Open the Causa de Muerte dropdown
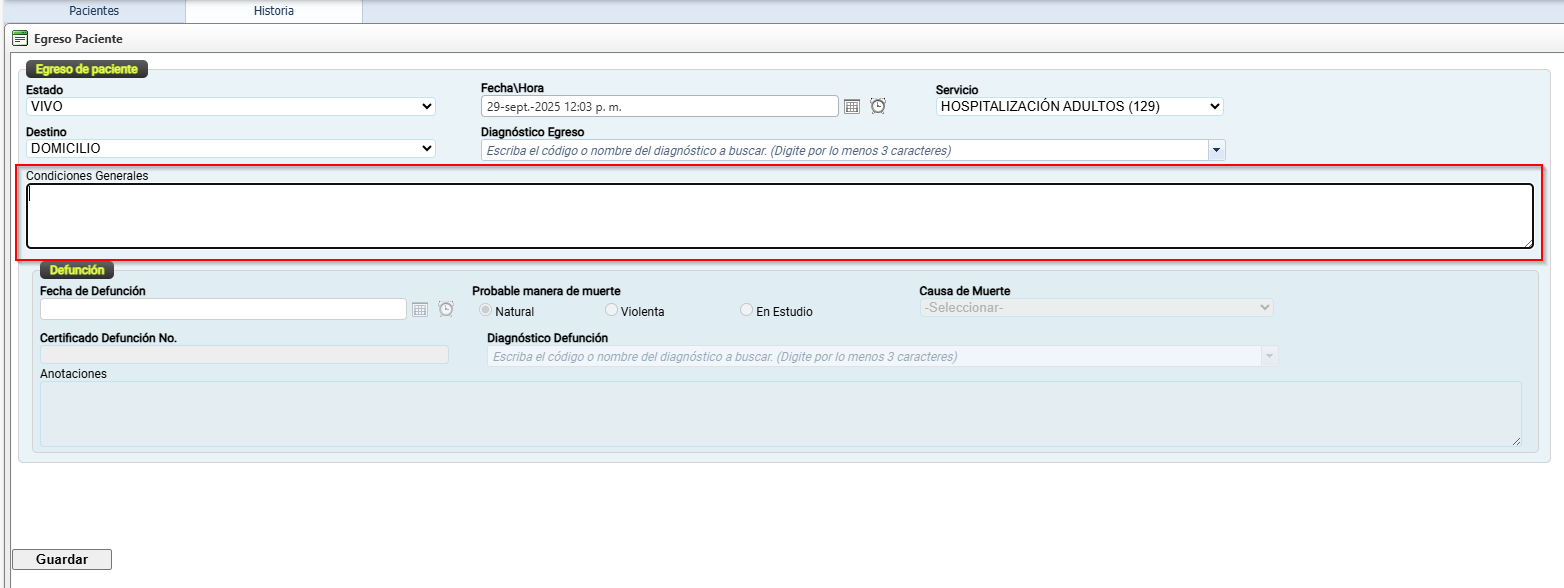1564x588 pixels. 1096,308
